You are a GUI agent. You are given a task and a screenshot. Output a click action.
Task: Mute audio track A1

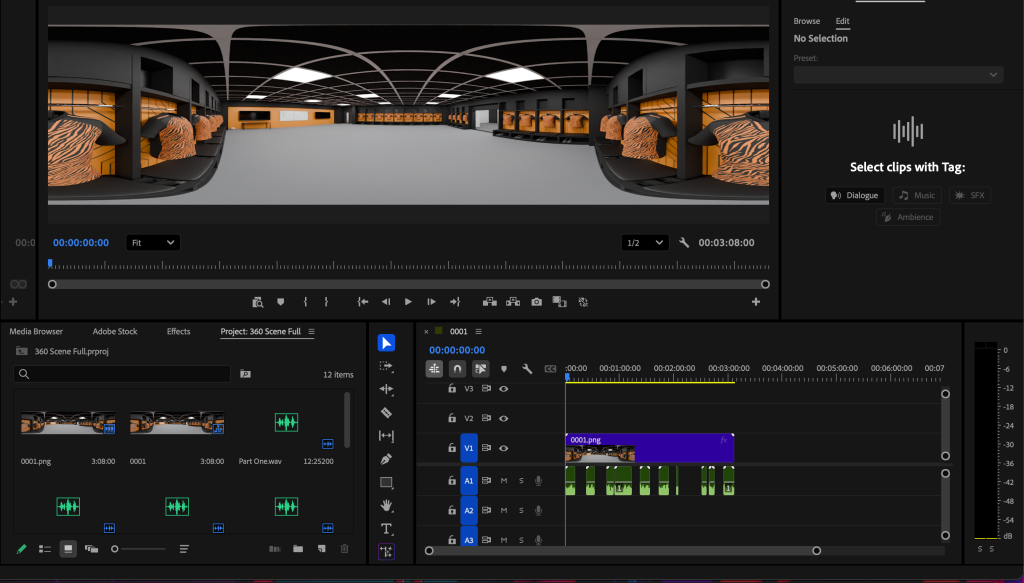tap(504, 481)
